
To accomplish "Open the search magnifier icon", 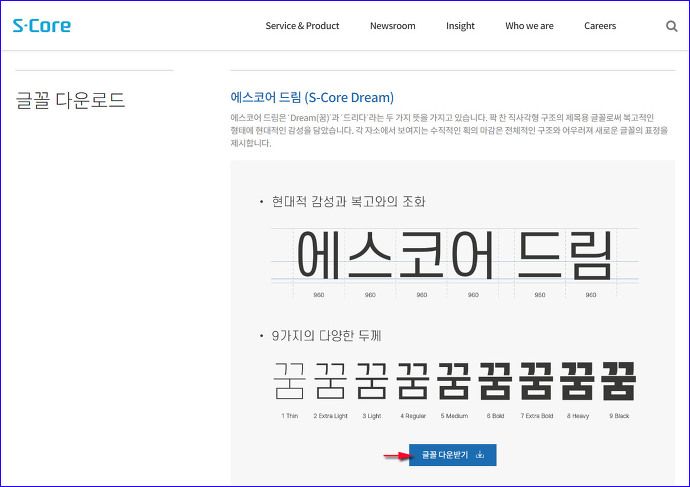I will (672, 26).
